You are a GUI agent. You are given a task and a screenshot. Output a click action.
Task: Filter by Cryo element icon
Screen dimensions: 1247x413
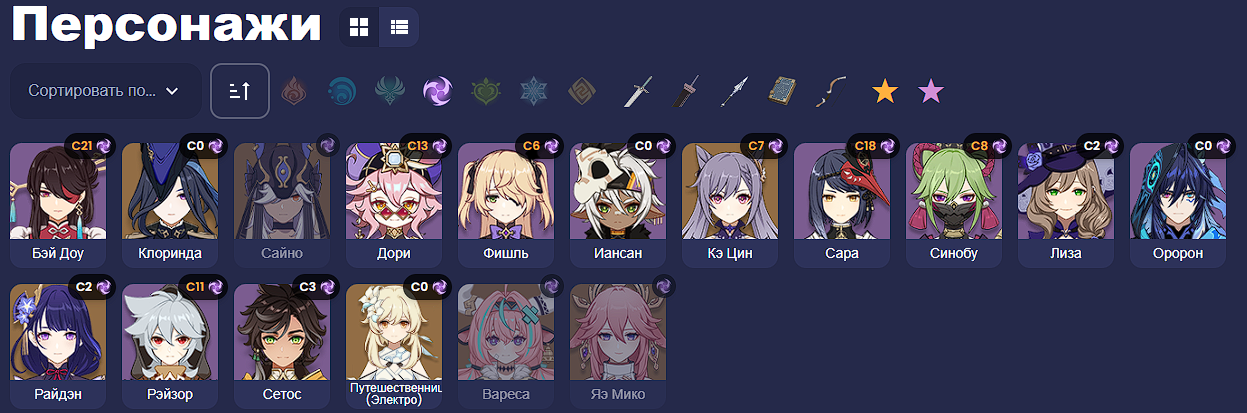tap(534, 92)
